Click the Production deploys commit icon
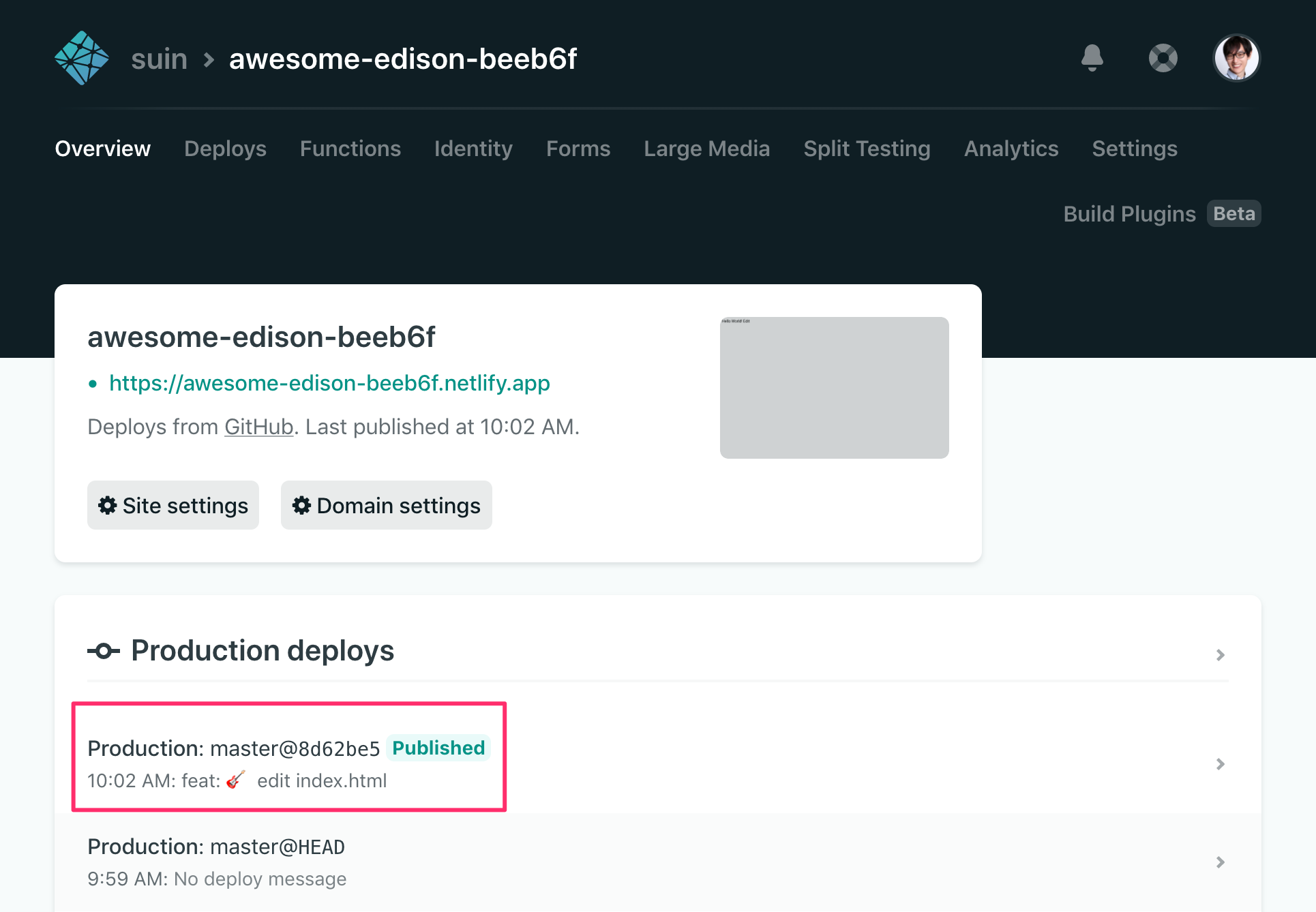 click(104, 651)
